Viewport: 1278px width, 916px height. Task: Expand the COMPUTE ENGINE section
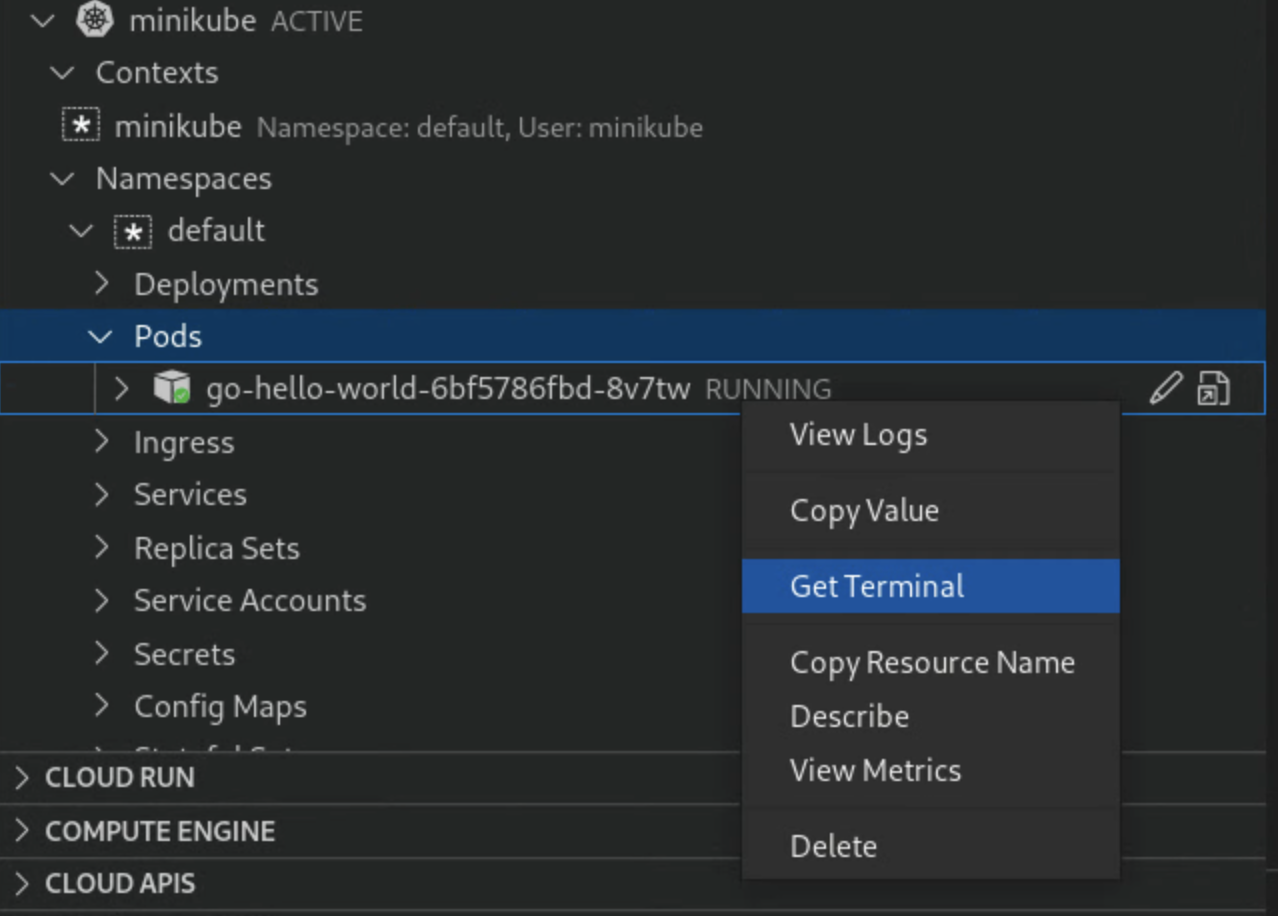(20, 830)
